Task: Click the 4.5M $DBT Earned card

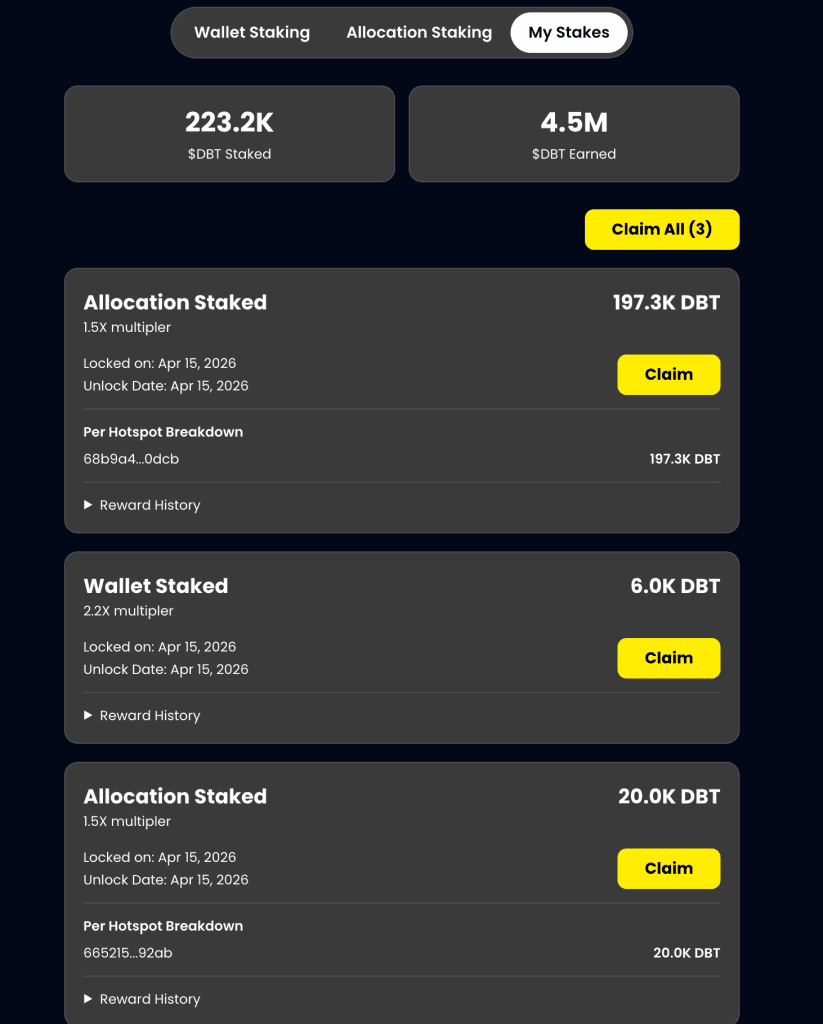Action: tap(574, 134)
